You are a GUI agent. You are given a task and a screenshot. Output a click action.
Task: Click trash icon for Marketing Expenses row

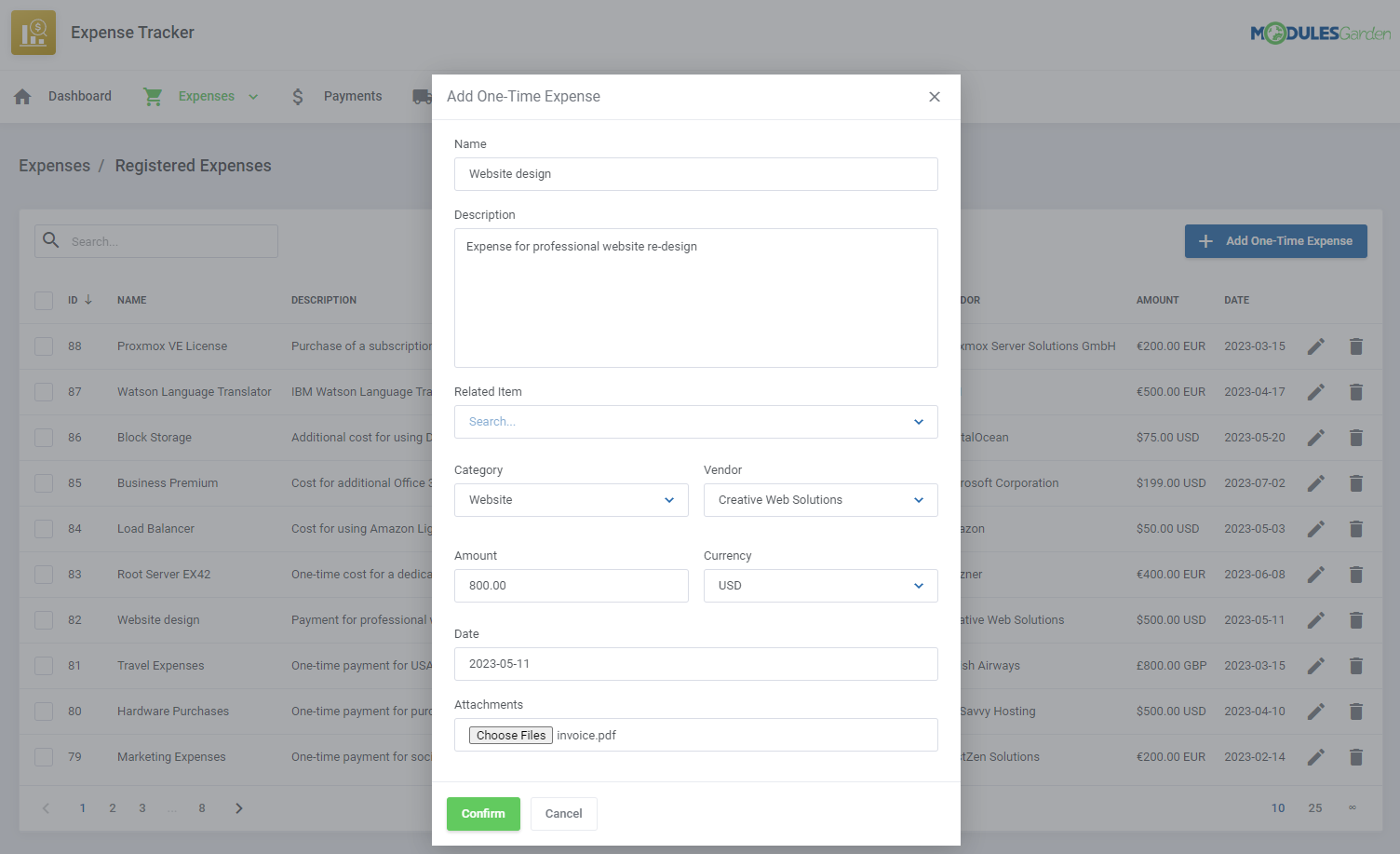click(x=1356, y=757)
